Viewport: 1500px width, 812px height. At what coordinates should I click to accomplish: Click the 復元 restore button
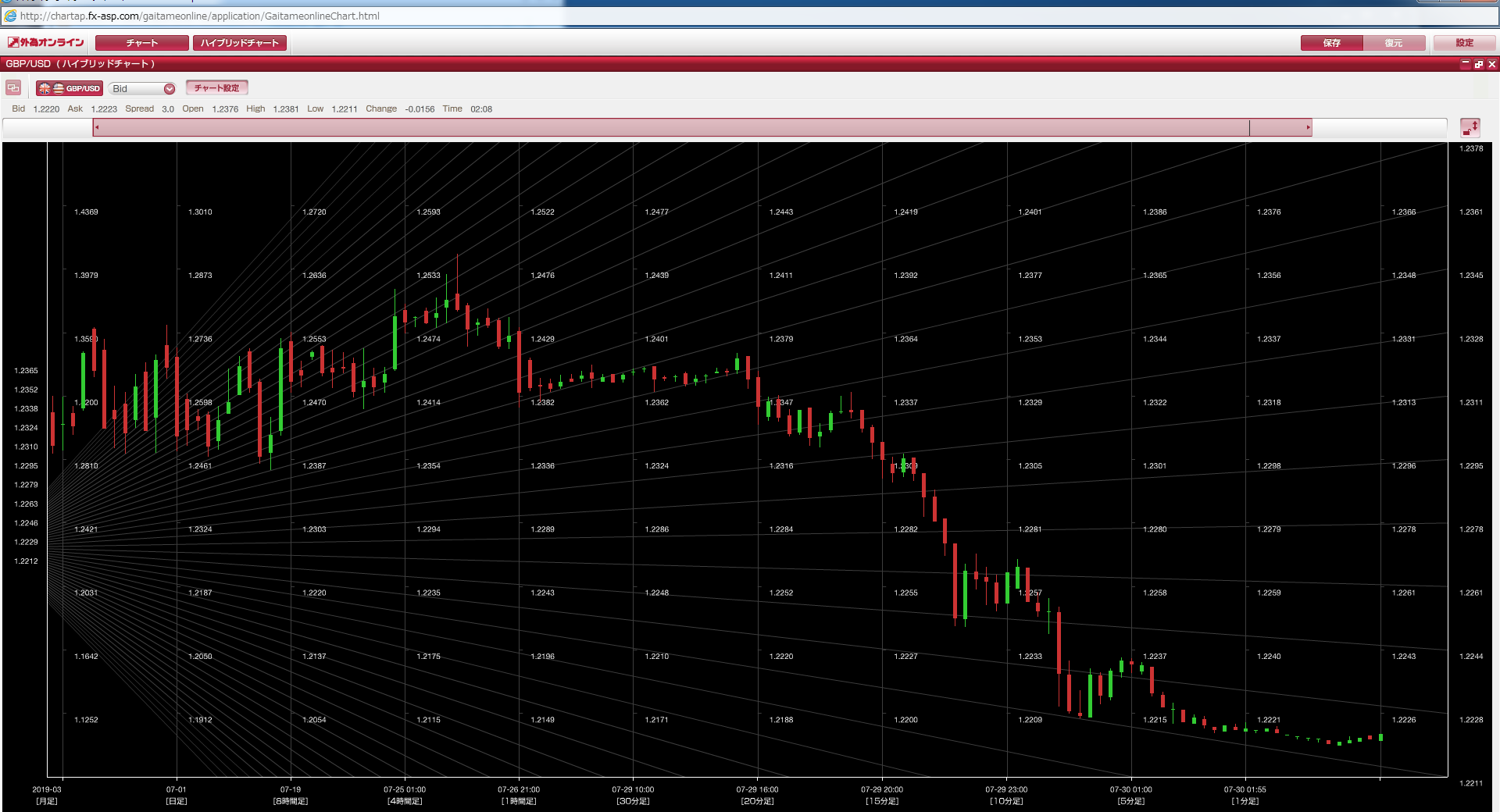(x=1393, y=43)
